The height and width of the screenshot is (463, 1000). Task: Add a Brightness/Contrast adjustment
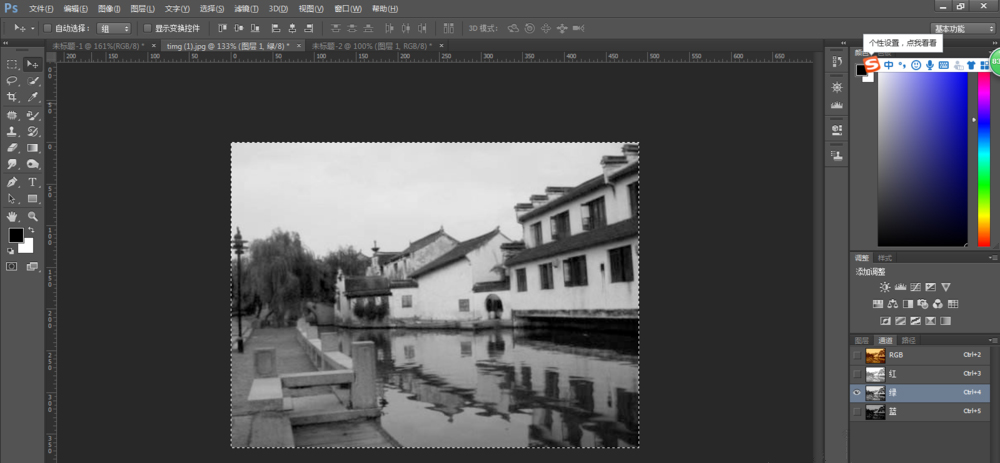click(x=884, y=287)
